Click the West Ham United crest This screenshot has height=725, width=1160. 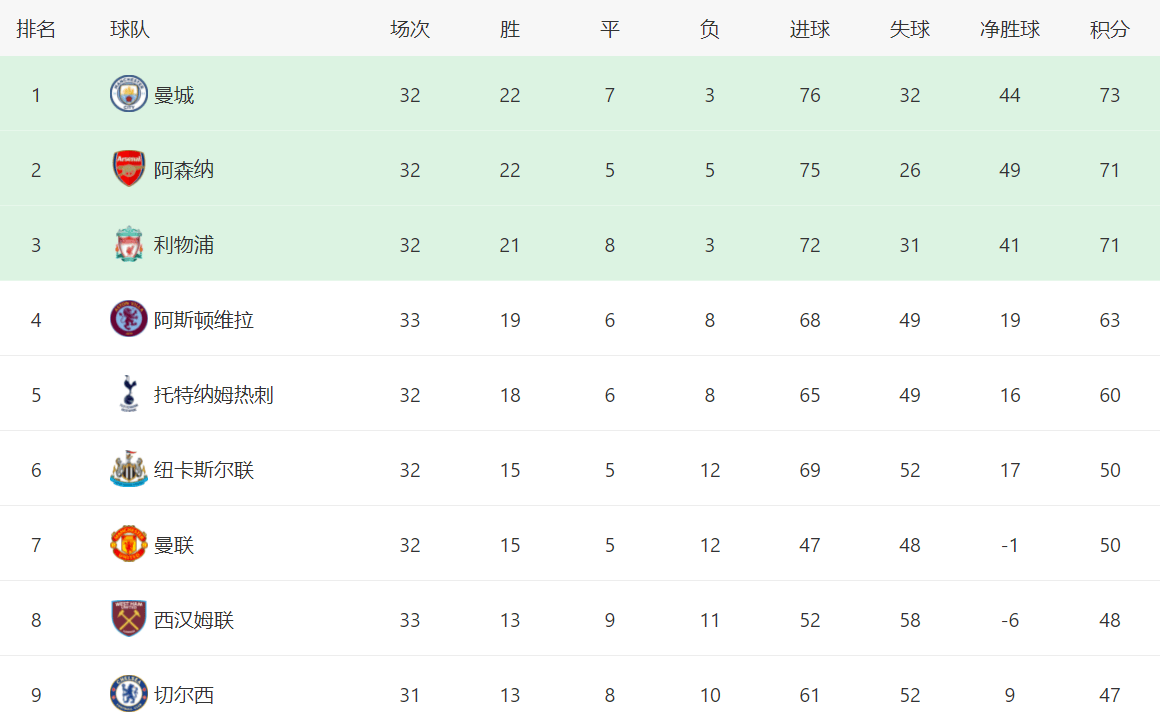coord(129,618)
